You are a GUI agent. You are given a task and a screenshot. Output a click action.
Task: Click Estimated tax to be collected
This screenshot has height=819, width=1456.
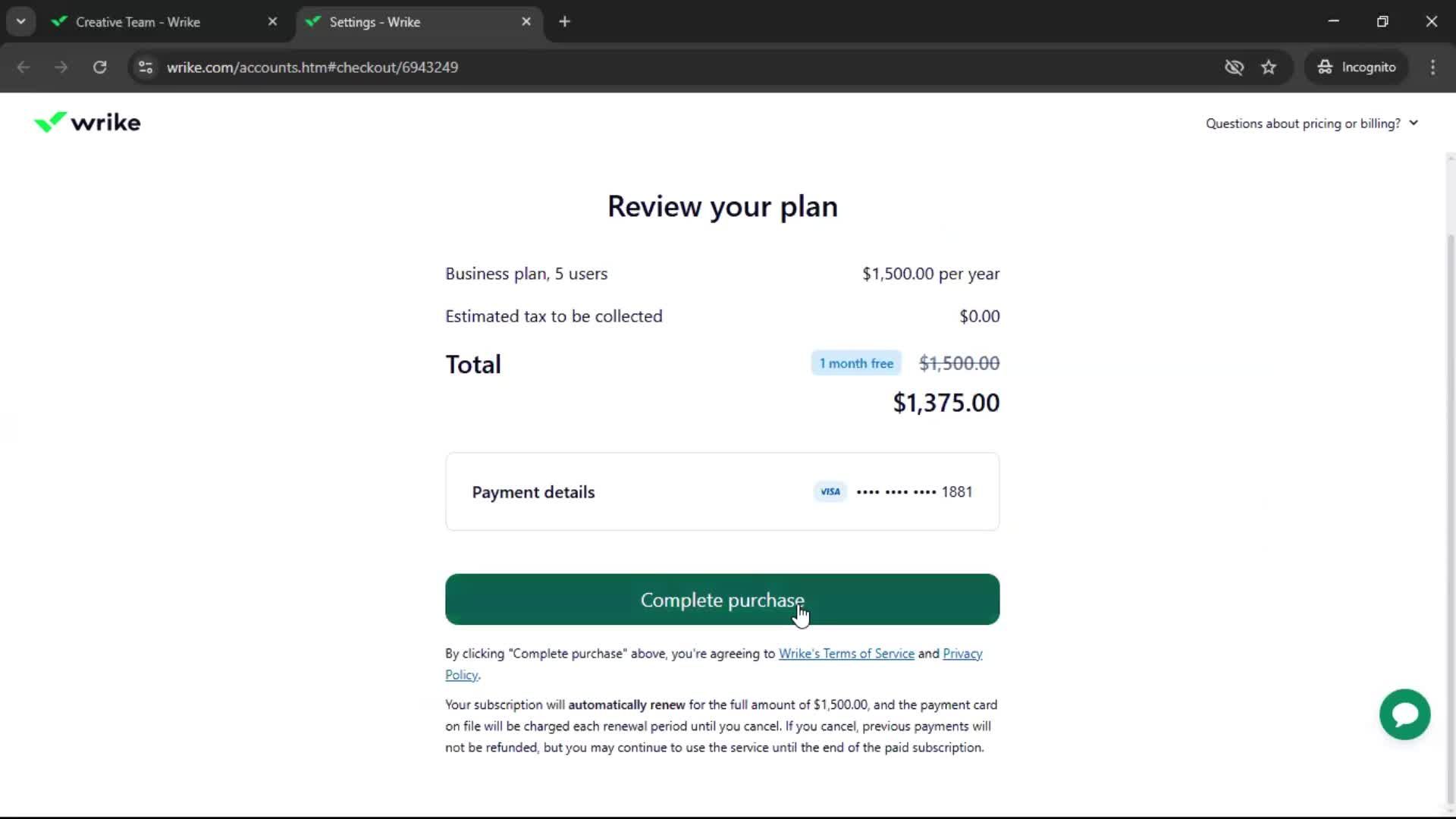click(554, 316)
